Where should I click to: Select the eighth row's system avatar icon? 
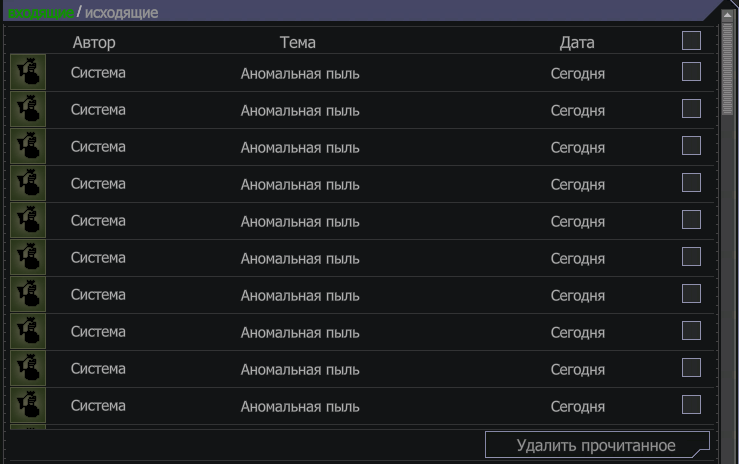coord(28,331)
